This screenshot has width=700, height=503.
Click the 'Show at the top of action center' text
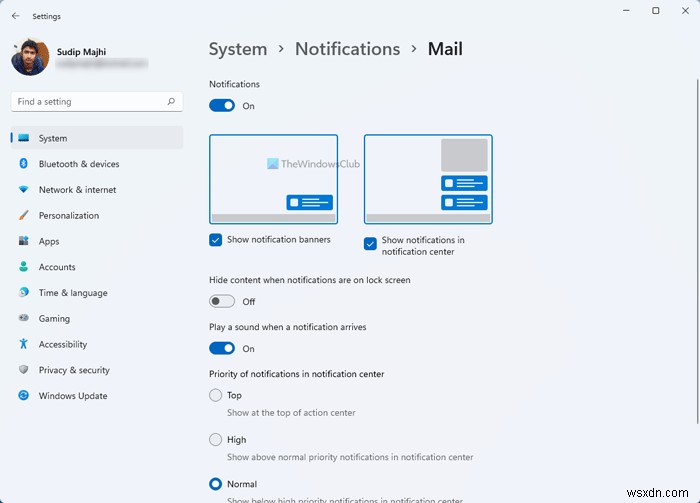(291, 413)
